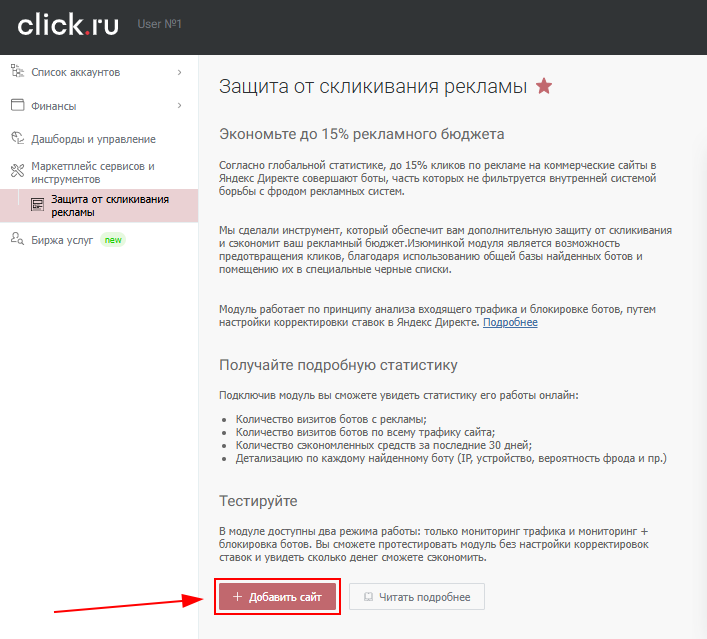Image resolution: width=707 pixels, height=639 pixels.
Task: Collapse Маркетплейс сервисов и инструментов section
Action: (x=93, y=172)
